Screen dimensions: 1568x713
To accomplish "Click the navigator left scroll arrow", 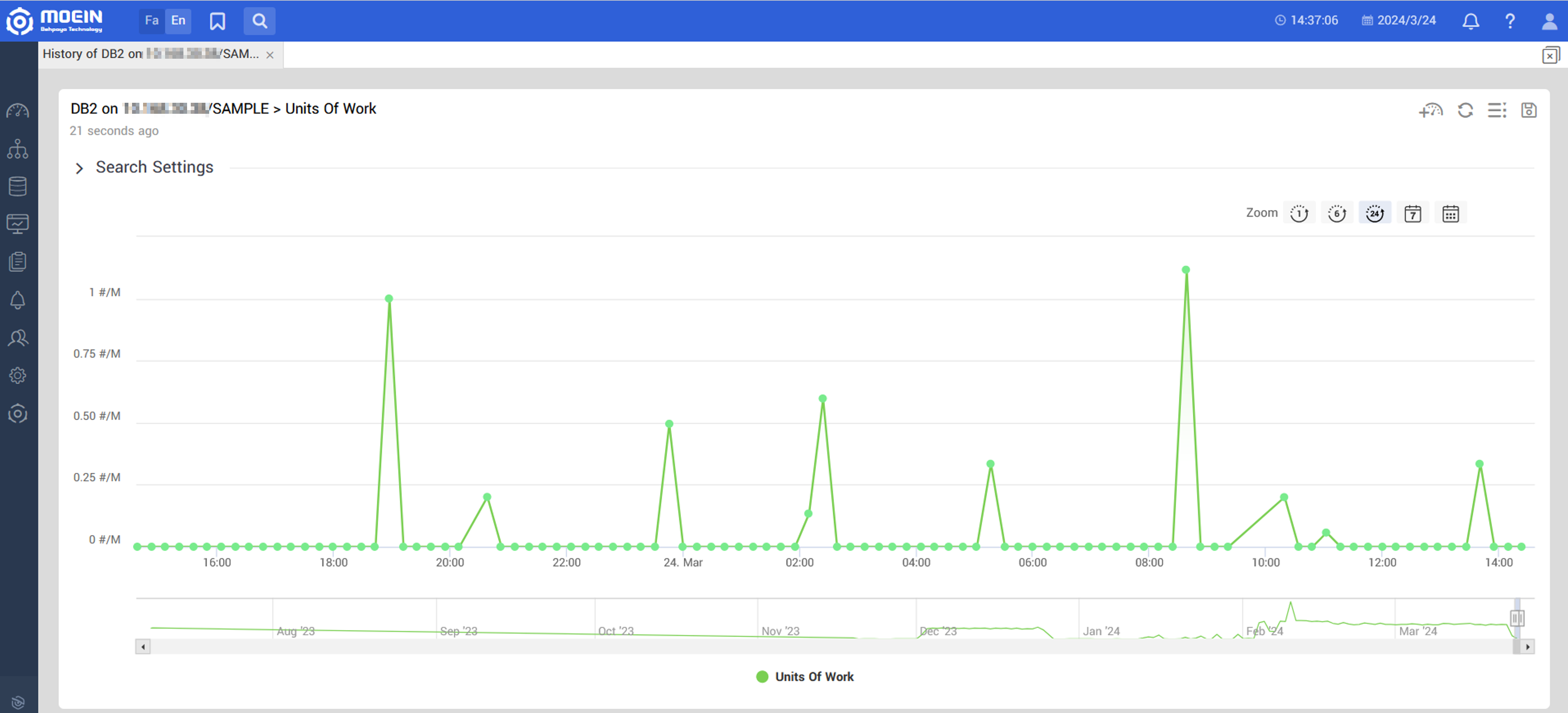I will [143, 646].
